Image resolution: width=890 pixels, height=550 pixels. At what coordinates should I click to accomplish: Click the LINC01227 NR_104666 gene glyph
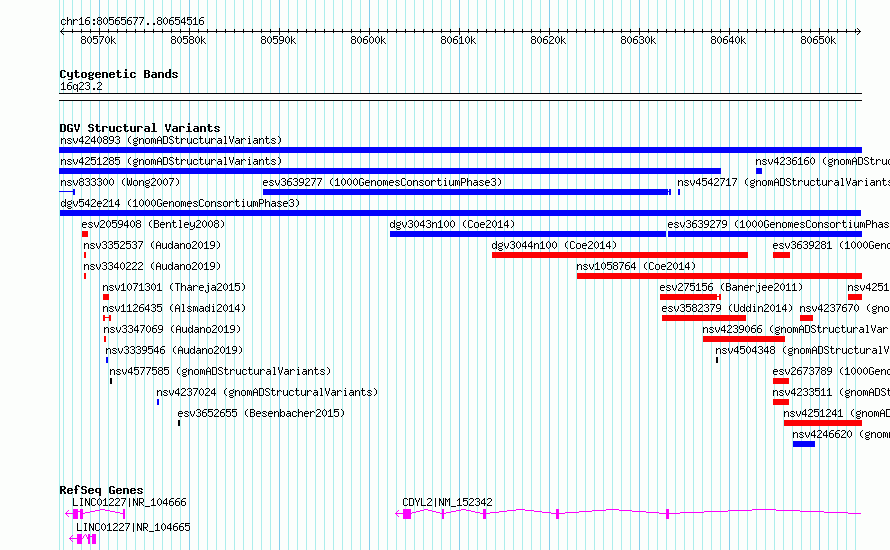pyautogui.click(x=95, y=514)
